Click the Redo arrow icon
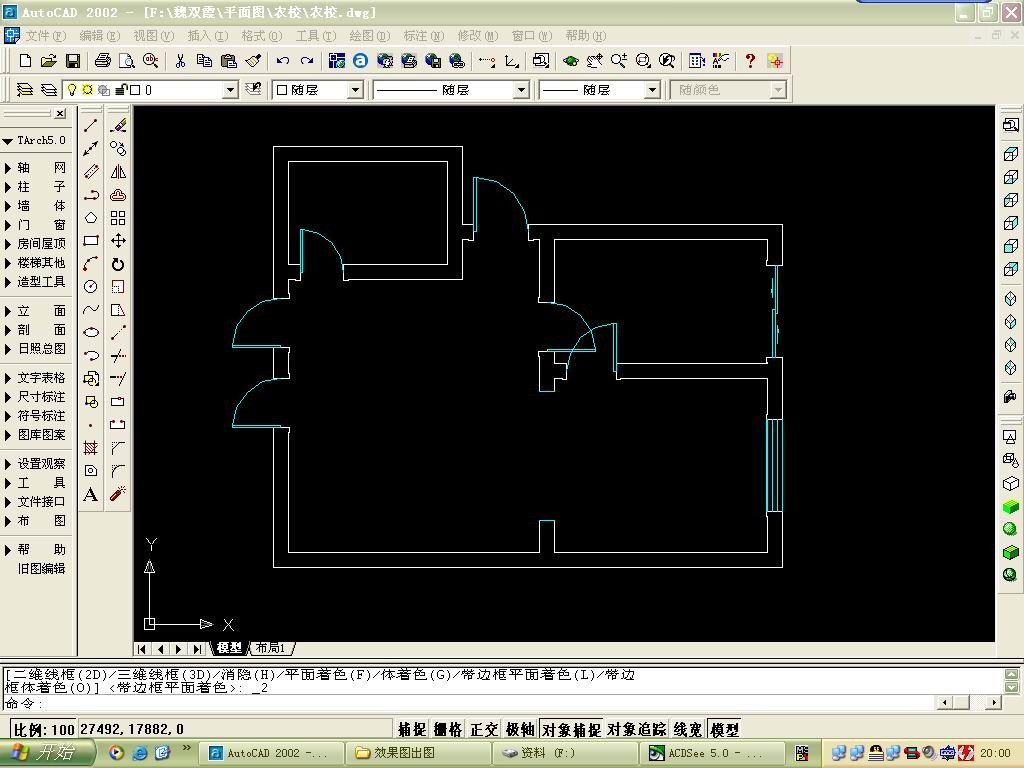Screen dimensions: 1024x768 coord(306,61)
